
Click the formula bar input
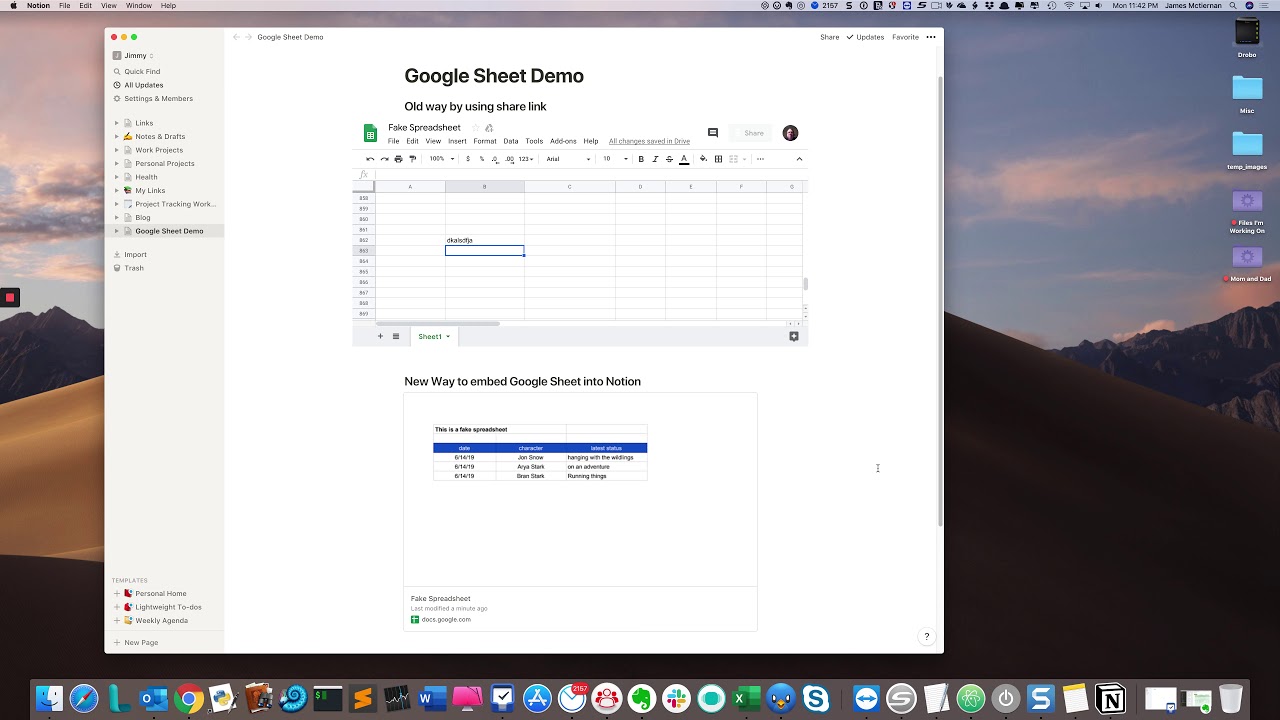590,175
